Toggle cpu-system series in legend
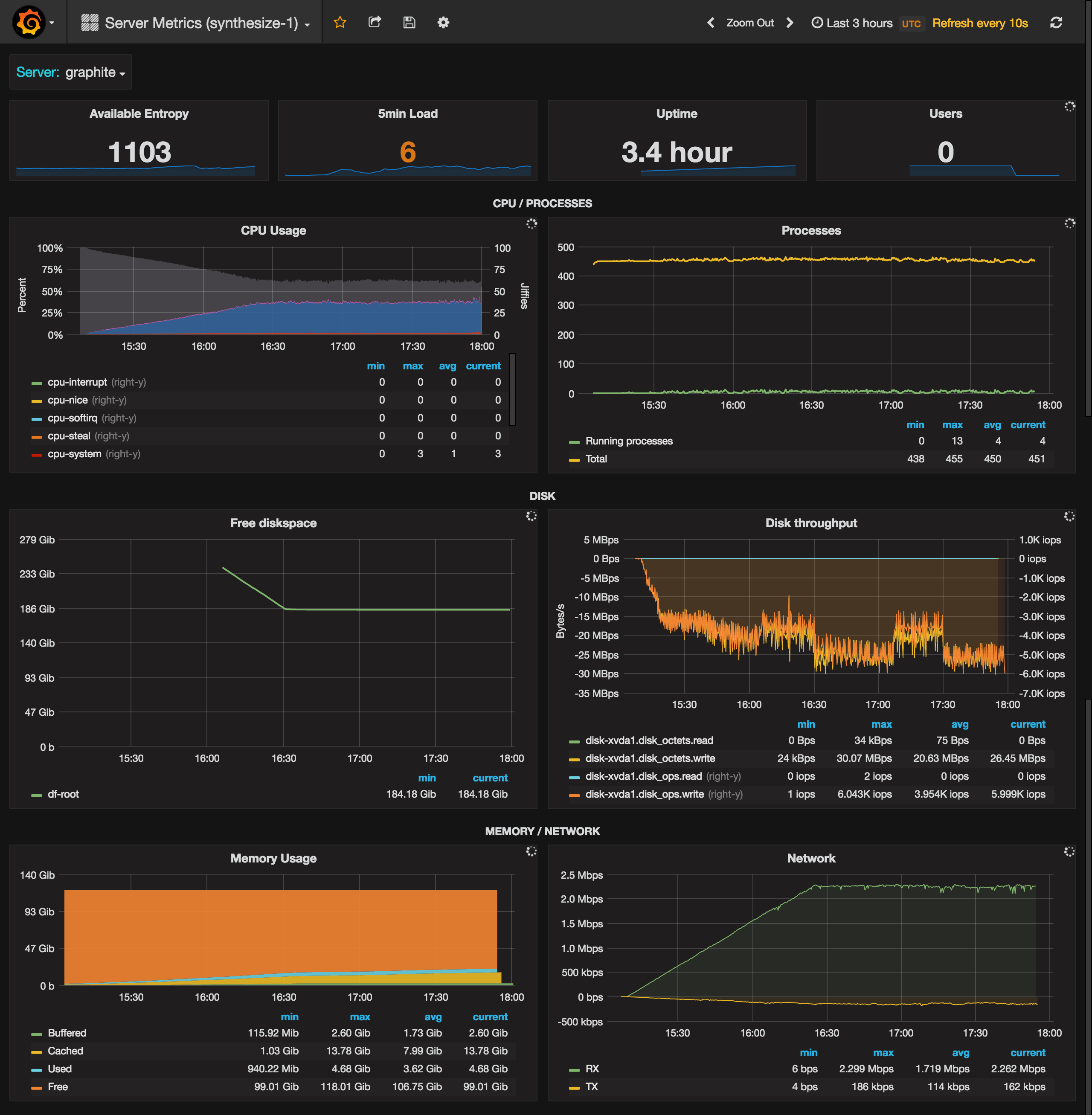Viewport: 1092px width, 1115px height. (x=75, y=454)
